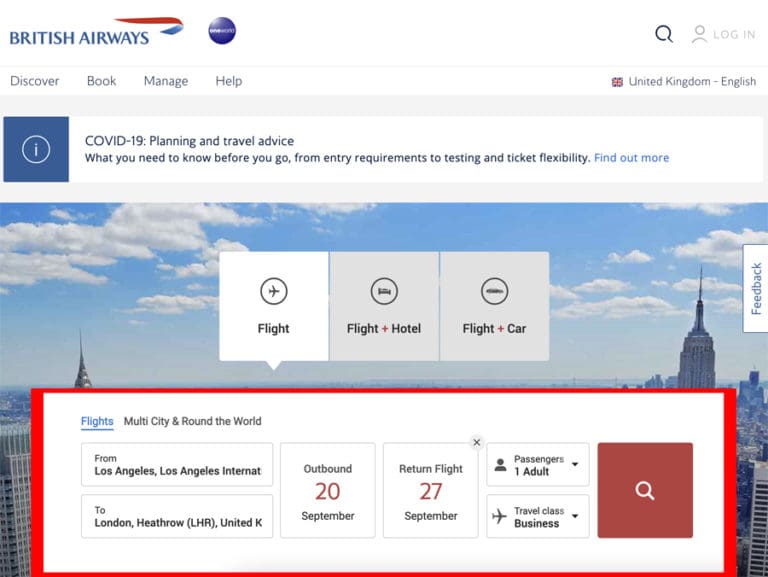Open the Outbound date picker
Image resolution: width=768 pixels, height=577 pixels.
pyautogui.click(x=328, y=490)
